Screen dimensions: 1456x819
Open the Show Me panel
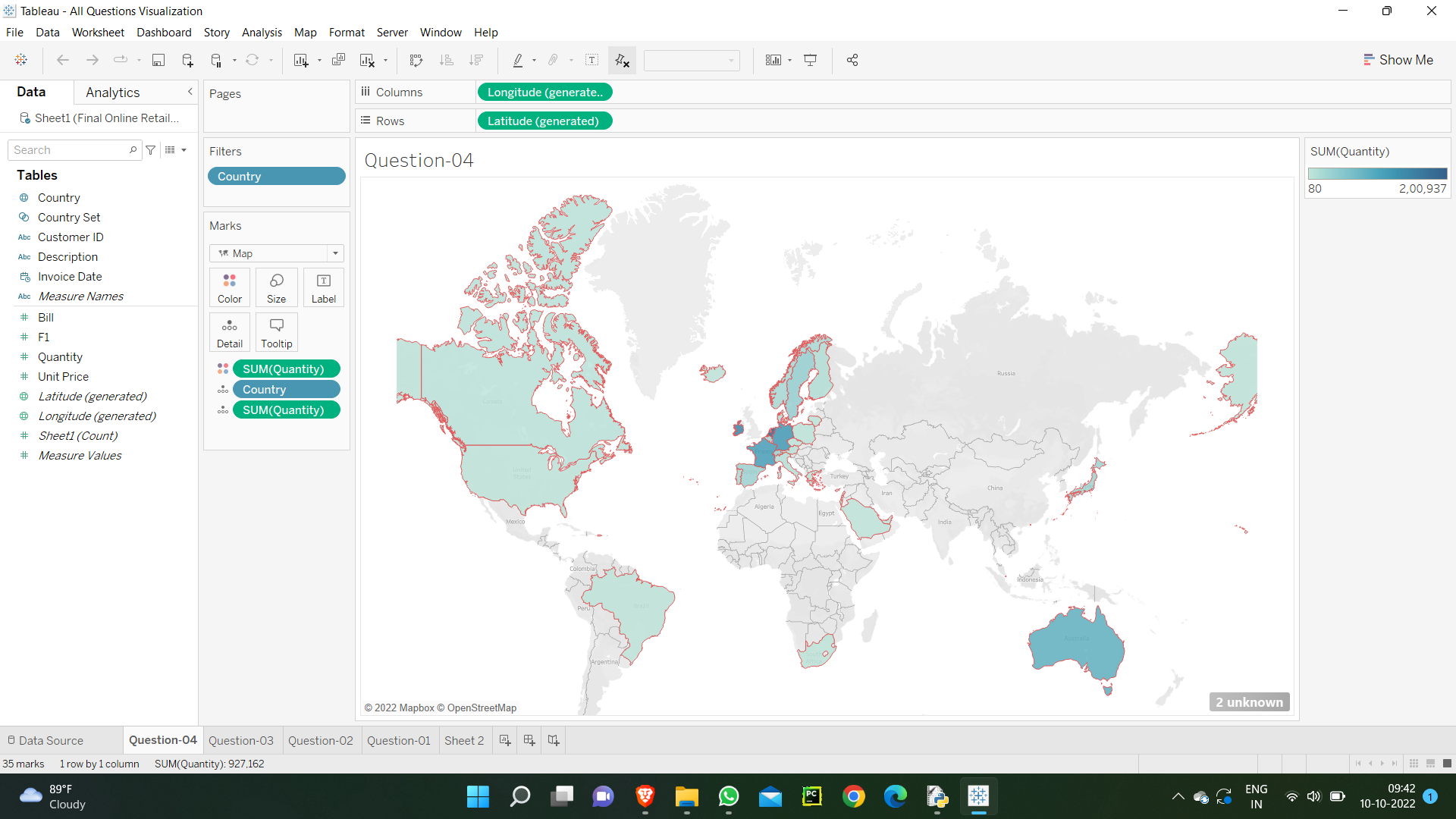[x=1398, y=59]
